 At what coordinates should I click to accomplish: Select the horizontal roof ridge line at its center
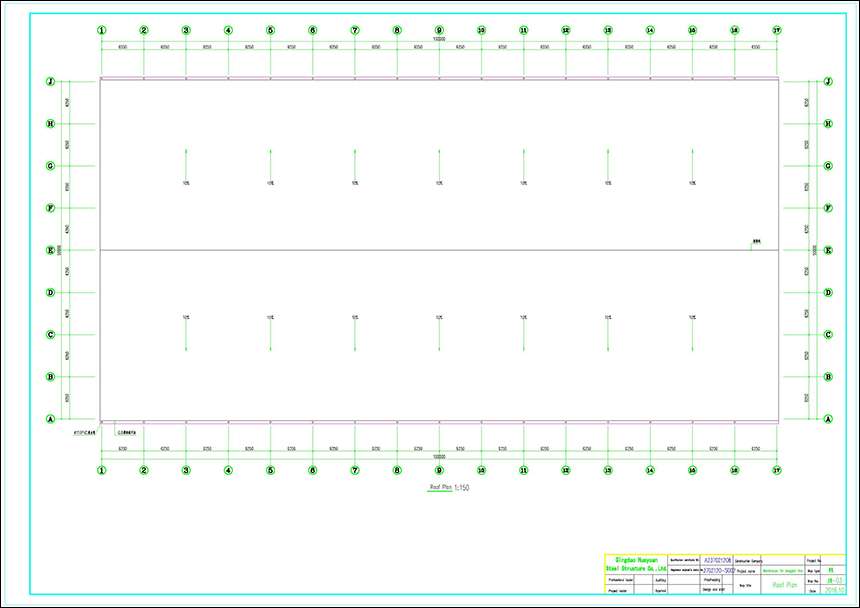(x=439, y=250)
